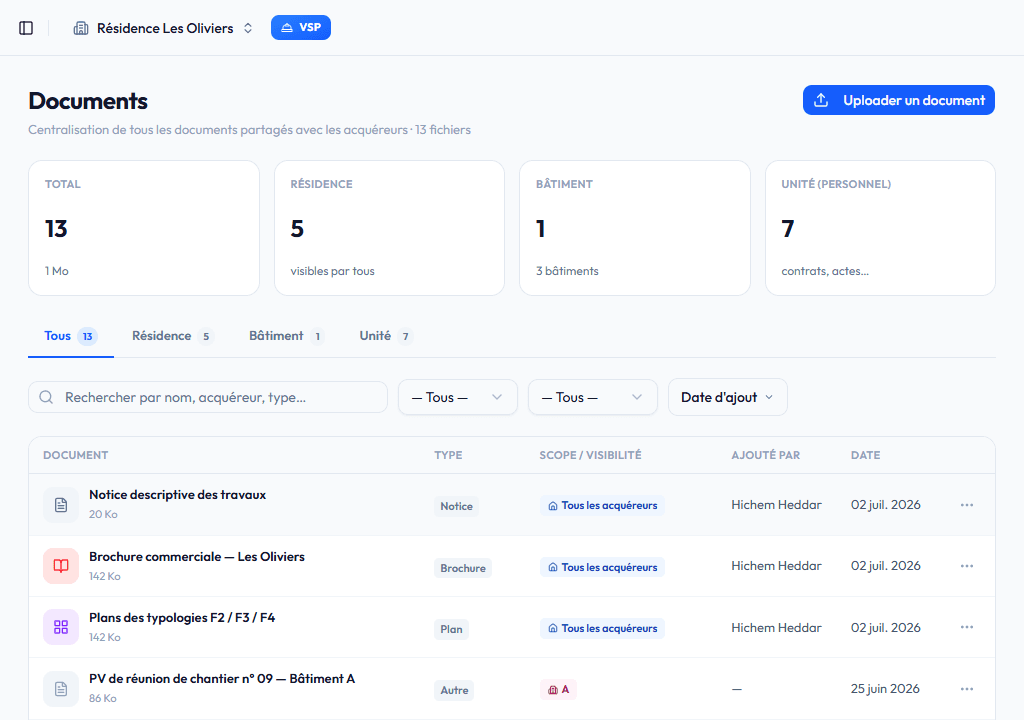Click the building icon beside Résidence Les Oliviers
Viewport: 1024px width, 720px height.
pyautogui.click(x=81, y=28)
